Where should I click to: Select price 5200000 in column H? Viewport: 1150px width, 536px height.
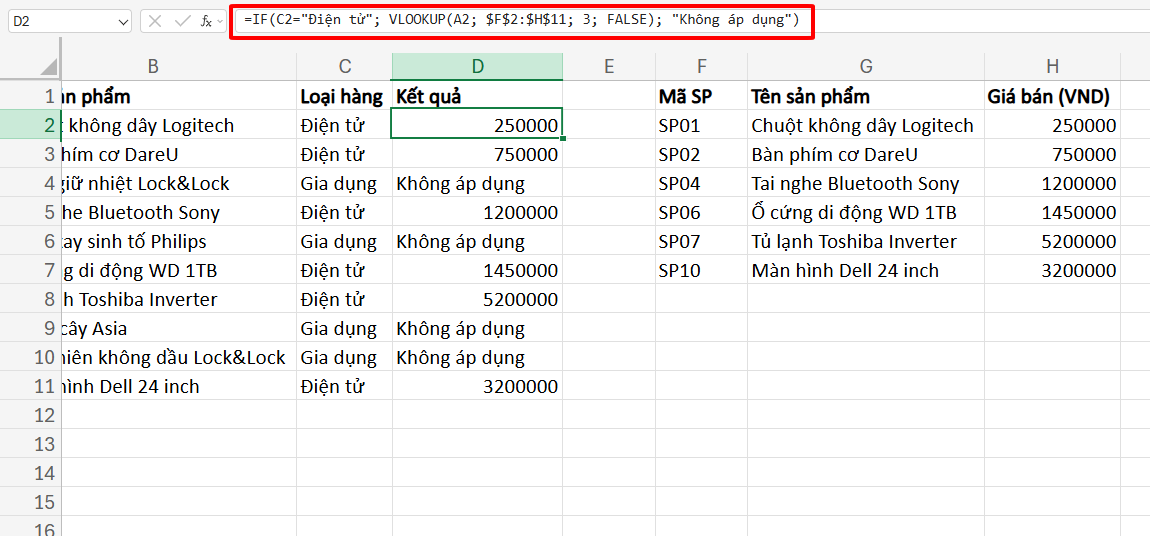[x=1052, y=241]
